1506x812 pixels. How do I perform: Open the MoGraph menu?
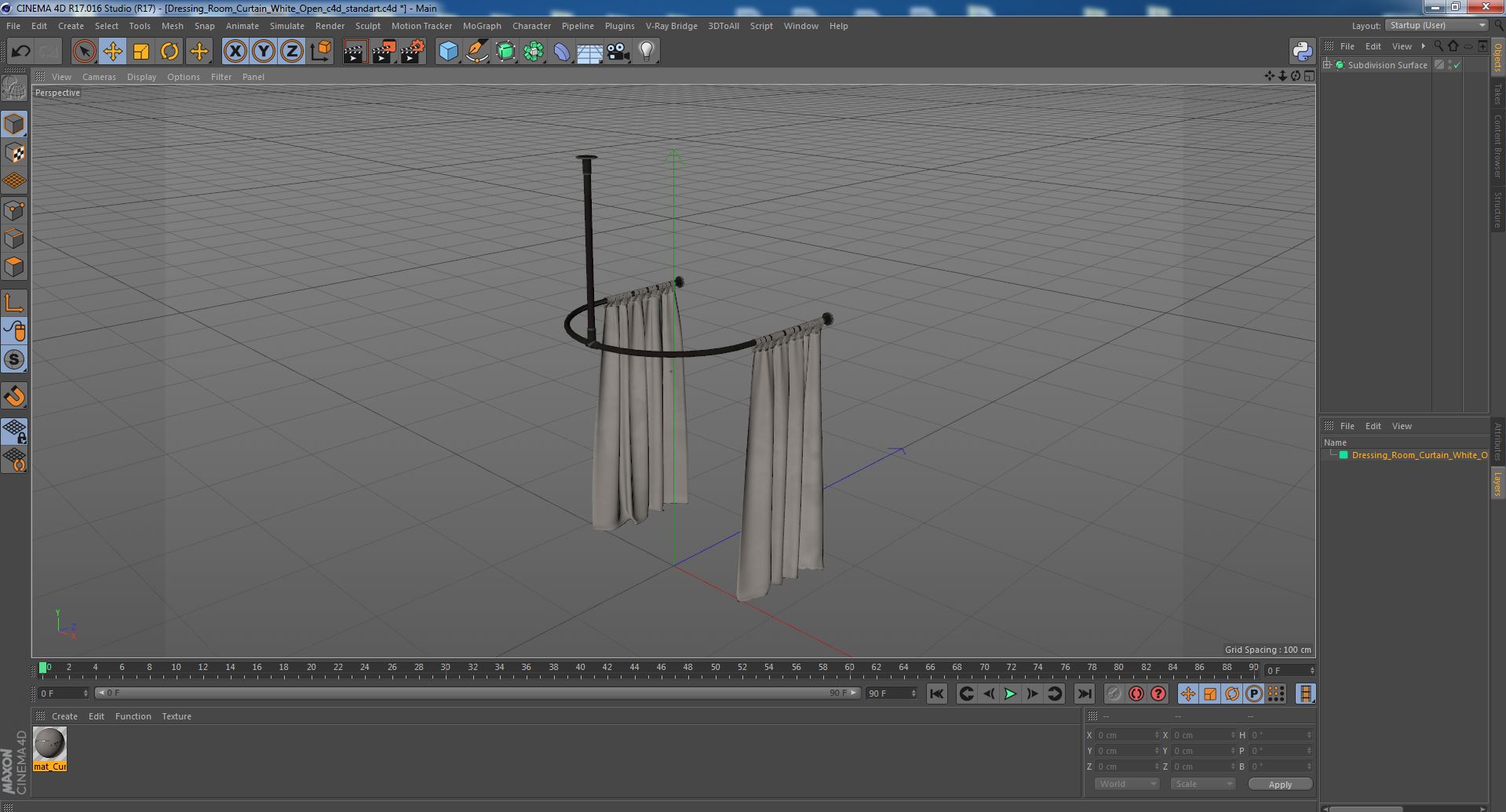click(x=482, y=26)
